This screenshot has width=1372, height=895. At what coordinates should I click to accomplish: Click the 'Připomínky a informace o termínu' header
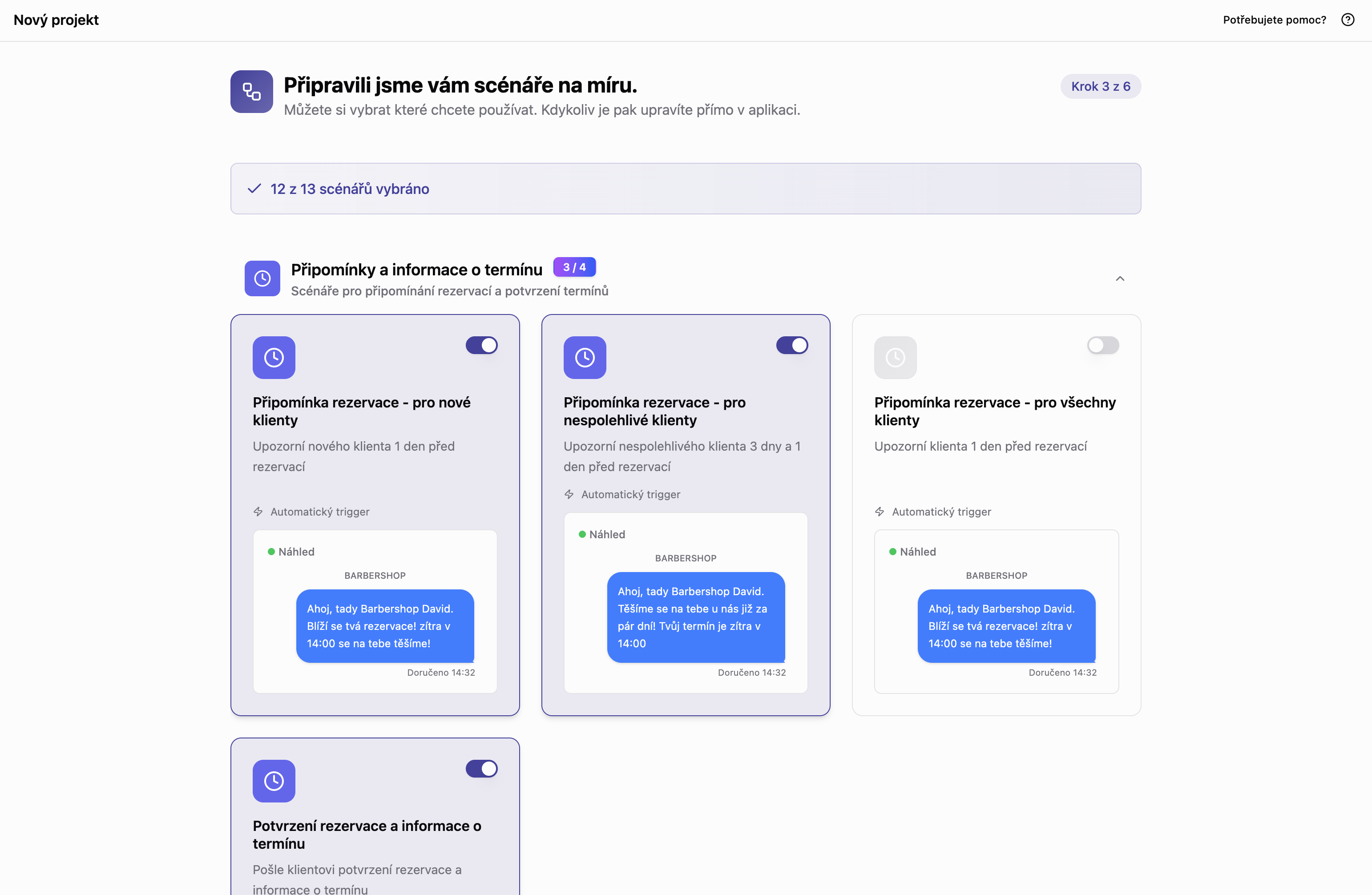[x=416, y=270]
